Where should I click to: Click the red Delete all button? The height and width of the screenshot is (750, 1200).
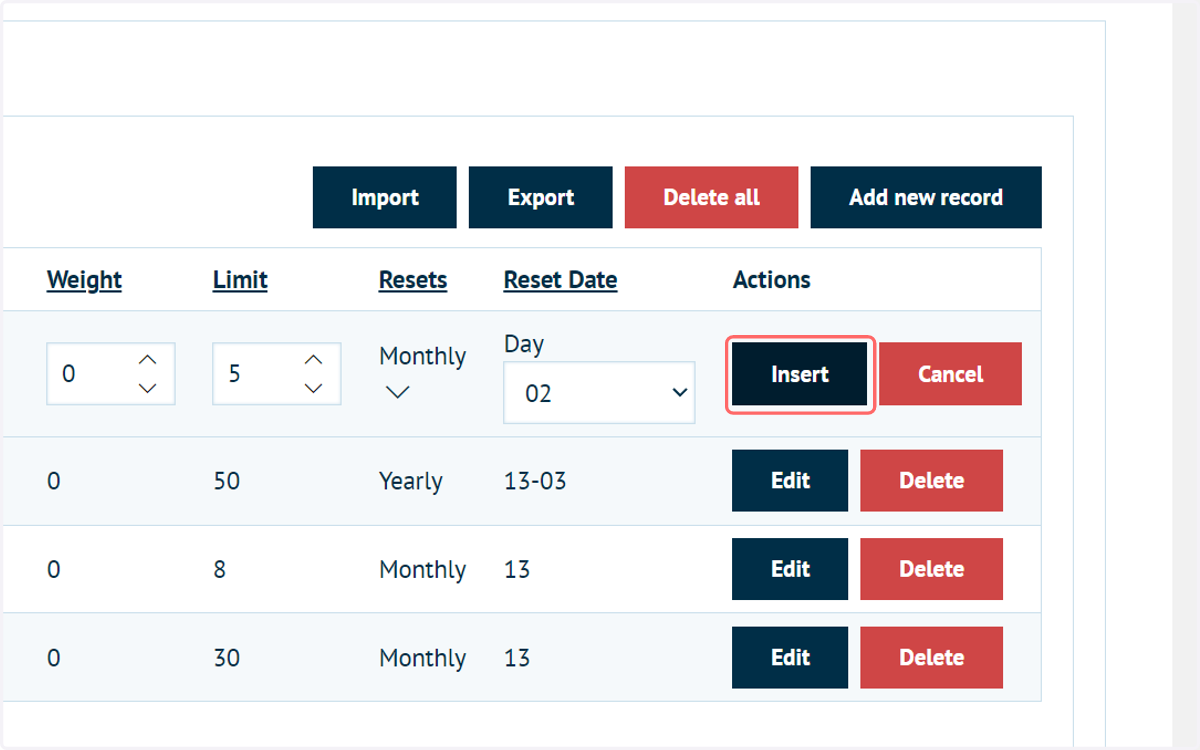click(712, 197)
